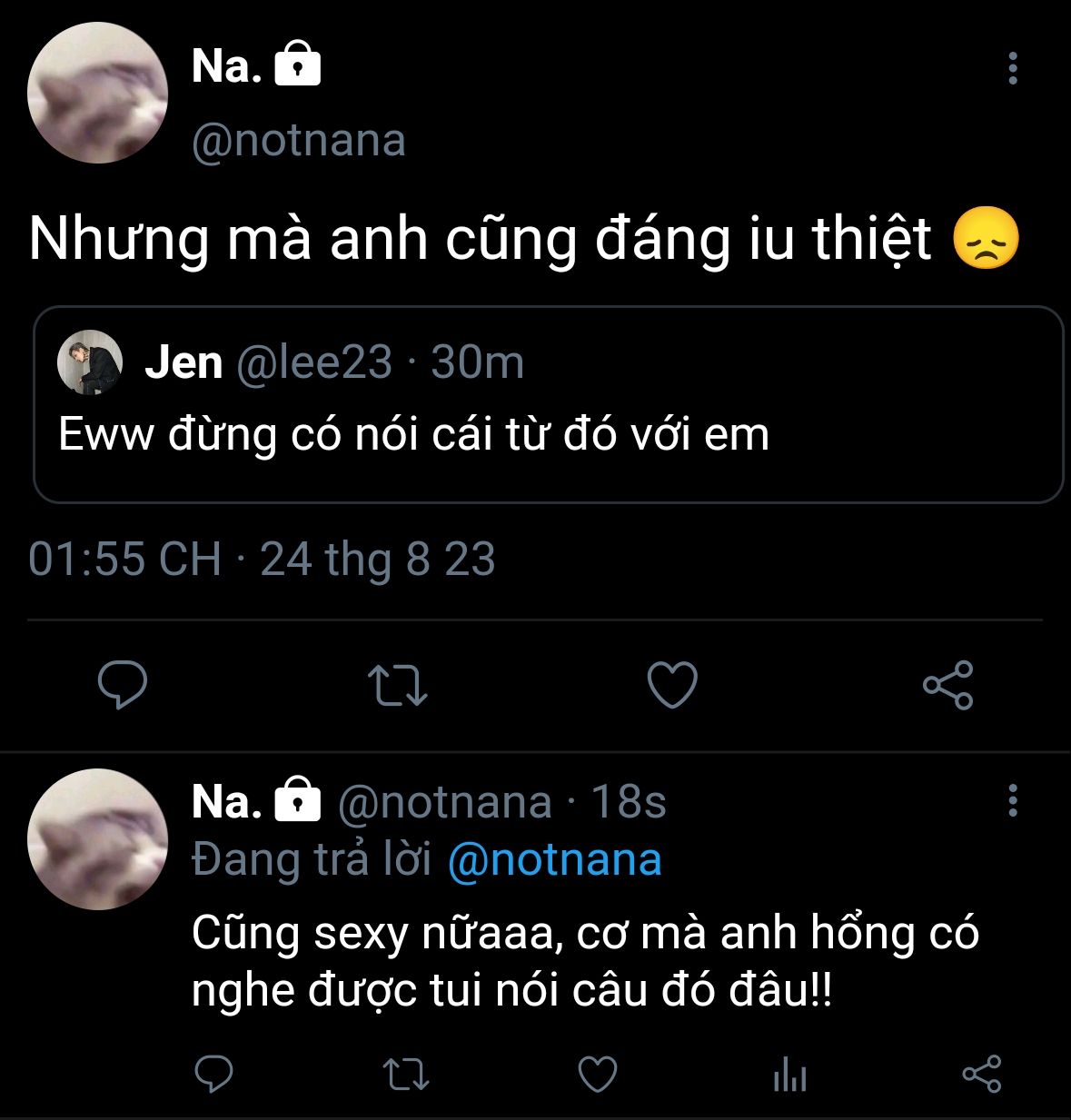The width and height of the screenshot is (1071, 1120).
Task: Retweet the main tweet
Action: [x=397, y=685]
